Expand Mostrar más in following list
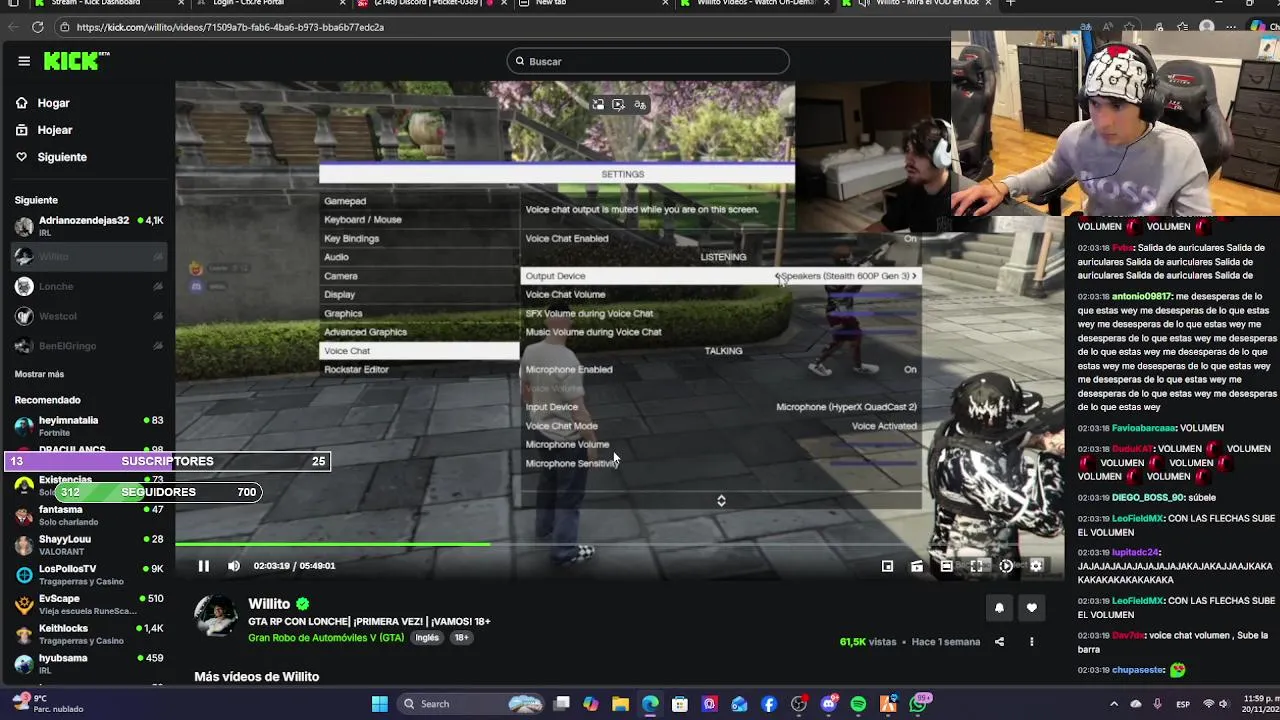 pyautogui.click(x=39, y=374)
